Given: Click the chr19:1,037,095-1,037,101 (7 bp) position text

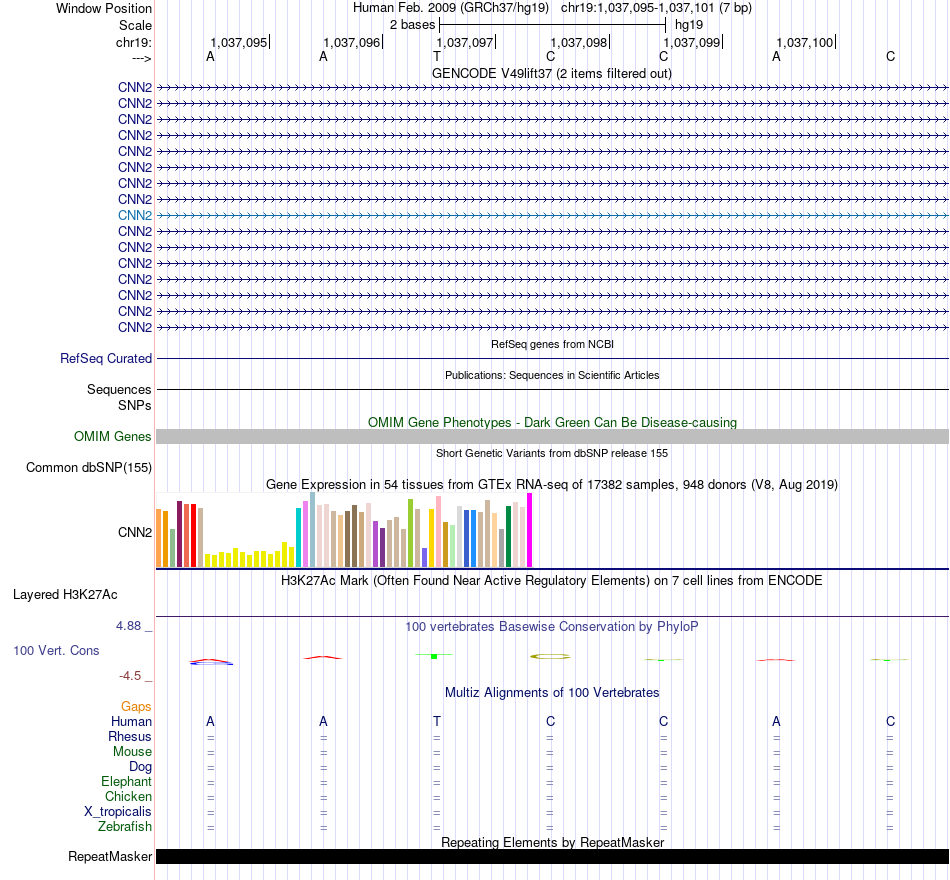Looking at the screenshot, I should 656,8.
